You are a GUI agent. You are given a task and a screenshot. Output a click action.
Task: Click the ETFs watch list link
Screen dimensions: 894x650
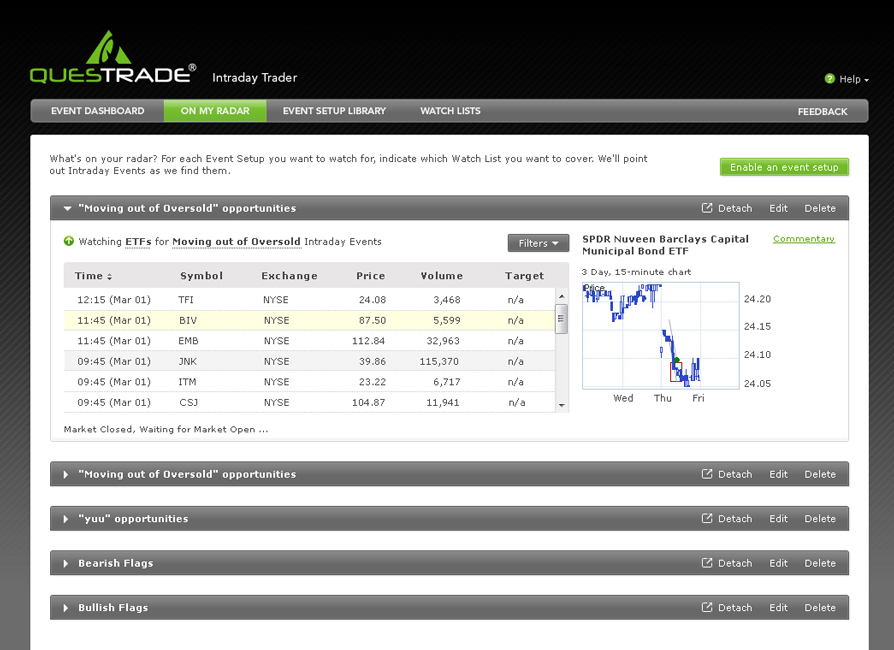tap(138, 242)
